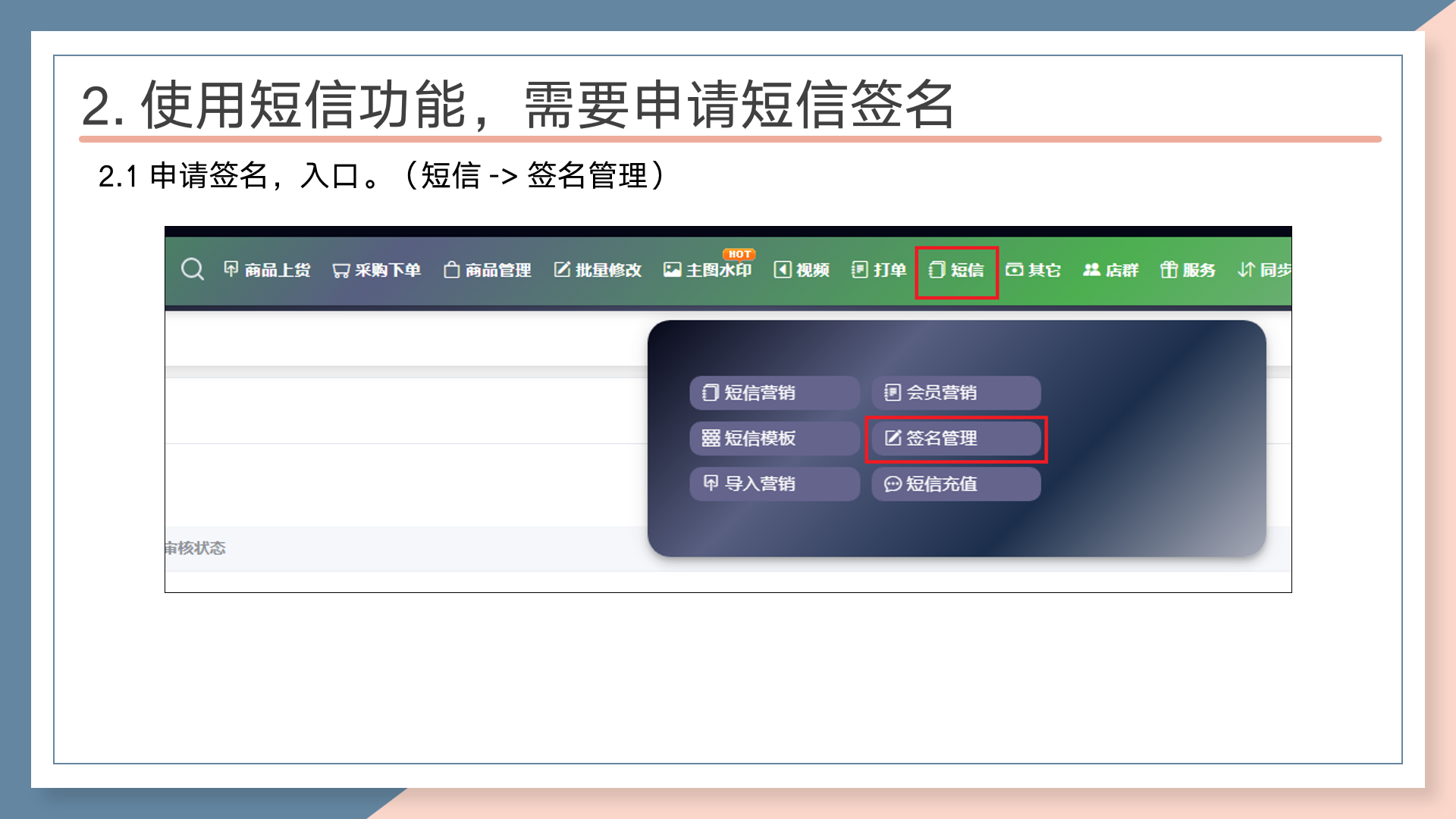Click the 其它 toolbar item
The height and width of the screenshot is (819, 1456).
tap(1033, 270)
